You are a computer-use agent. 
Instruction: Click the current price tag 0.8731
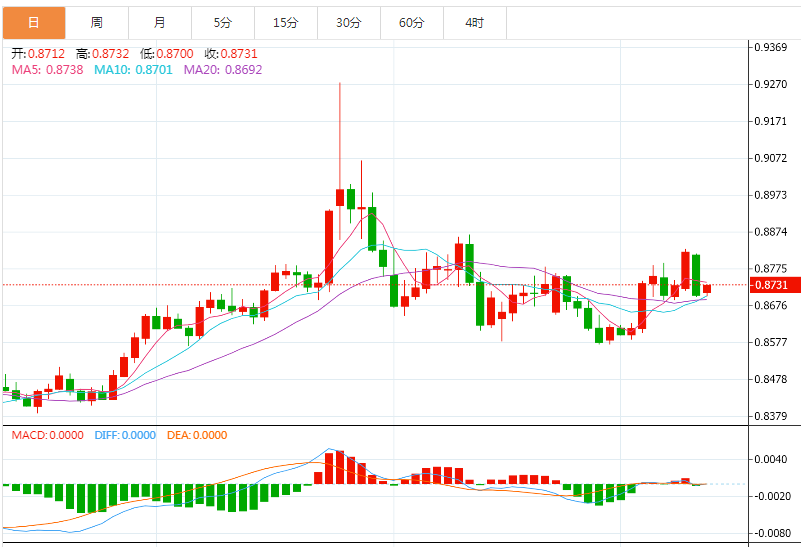tap(774, 285)
